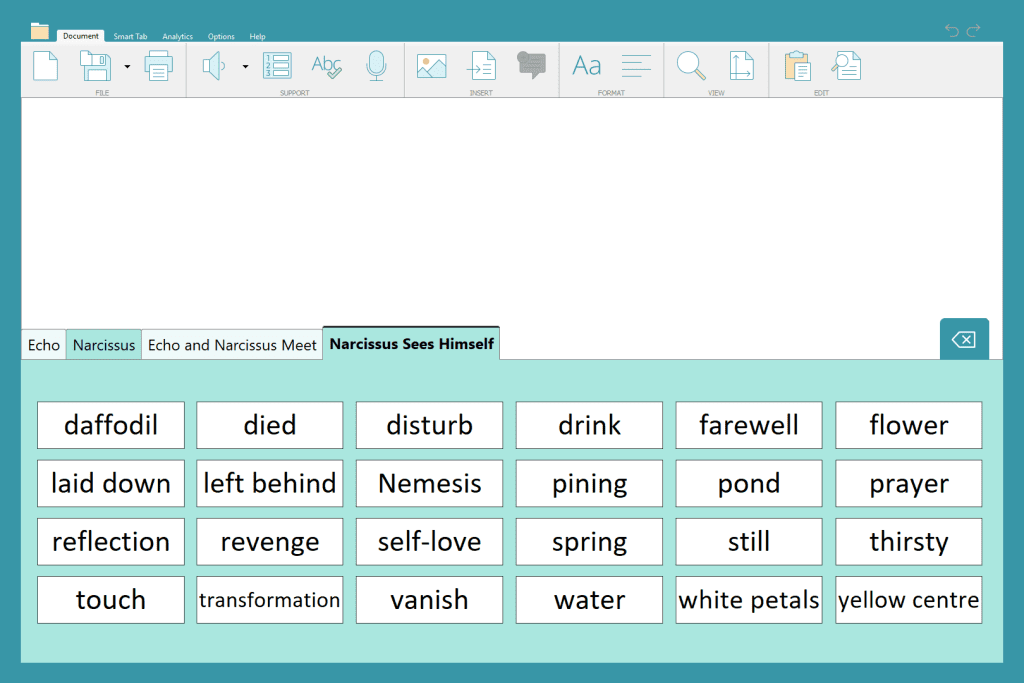Switch to the Echo word bank tab

click(x=44, y=345)
